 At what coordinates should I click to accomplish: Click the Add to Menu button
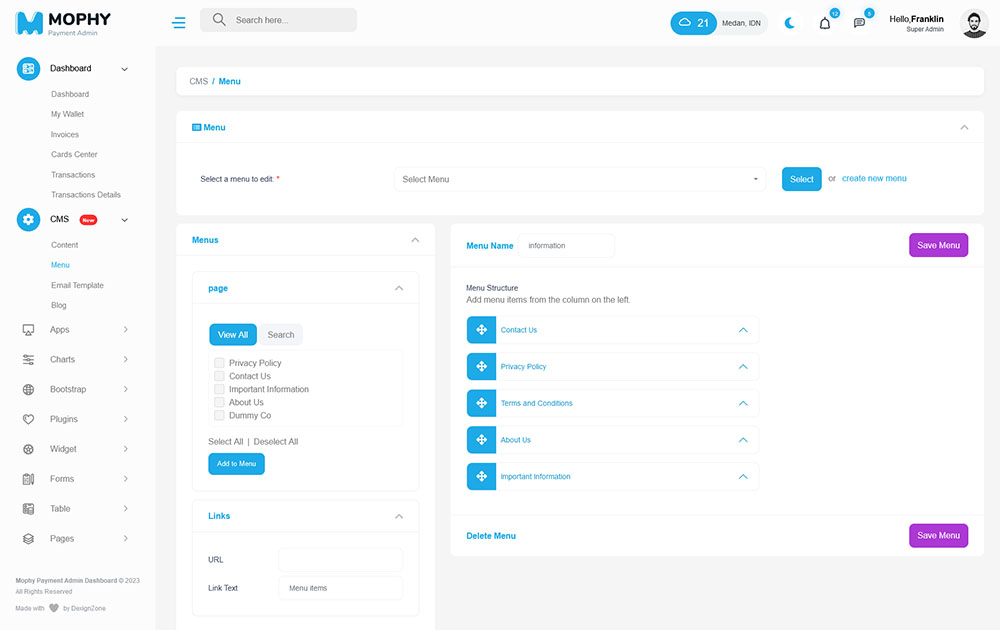point(236,464)
